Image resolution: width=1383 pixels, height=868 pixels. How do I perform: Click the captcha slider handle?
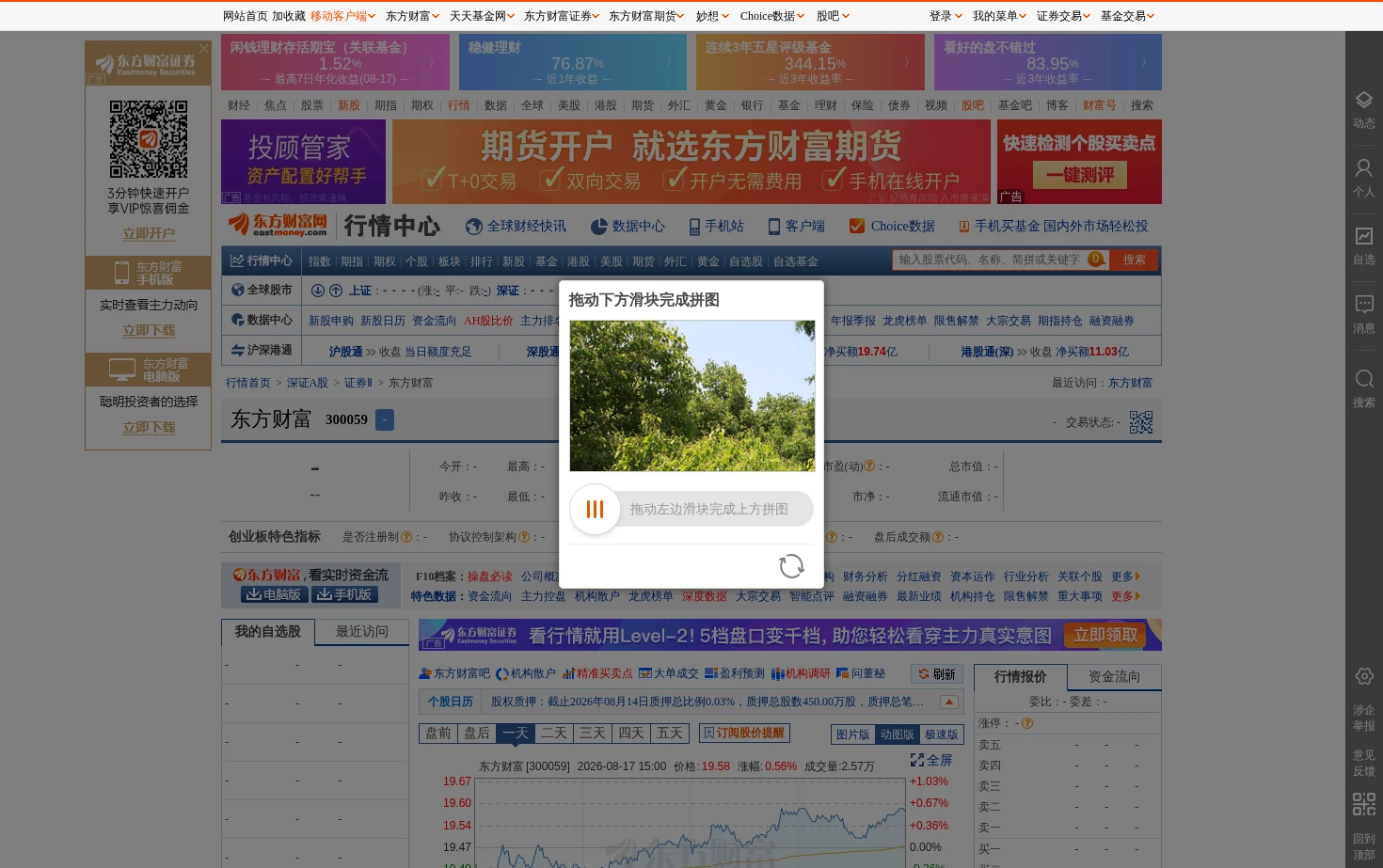coord(595,509)
